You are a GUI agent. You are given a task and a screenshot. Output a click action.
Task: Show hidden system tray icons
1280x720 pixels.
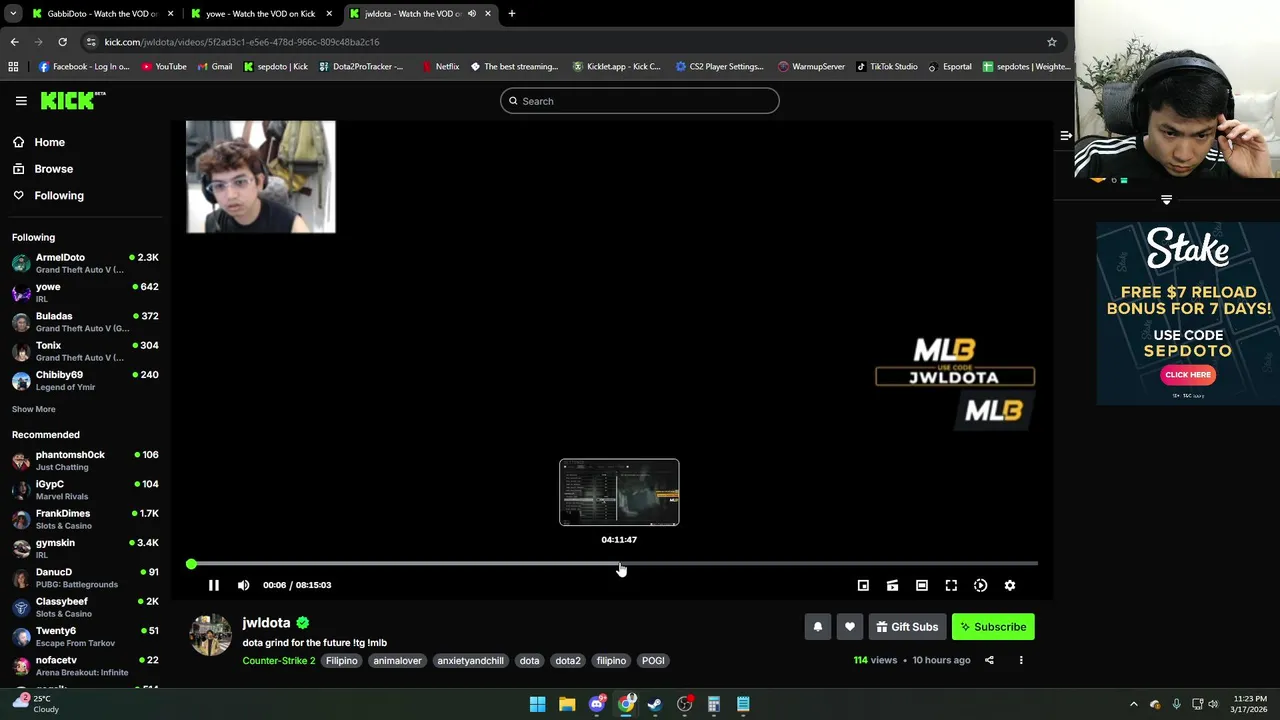(x=1133, y=704)
